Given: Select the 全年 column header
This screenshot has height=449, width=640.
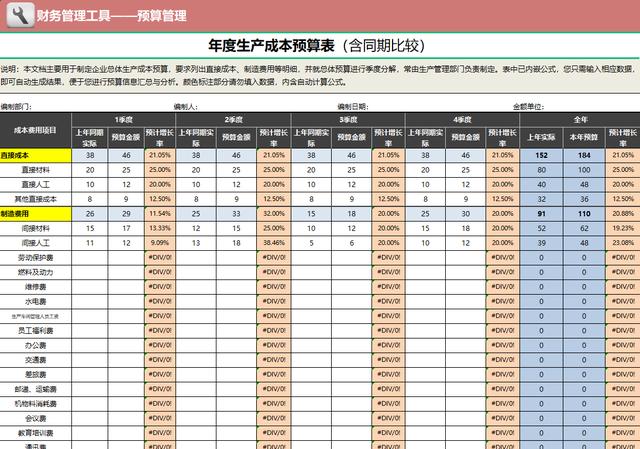Looking at the screenshot, I should (580, 118).
